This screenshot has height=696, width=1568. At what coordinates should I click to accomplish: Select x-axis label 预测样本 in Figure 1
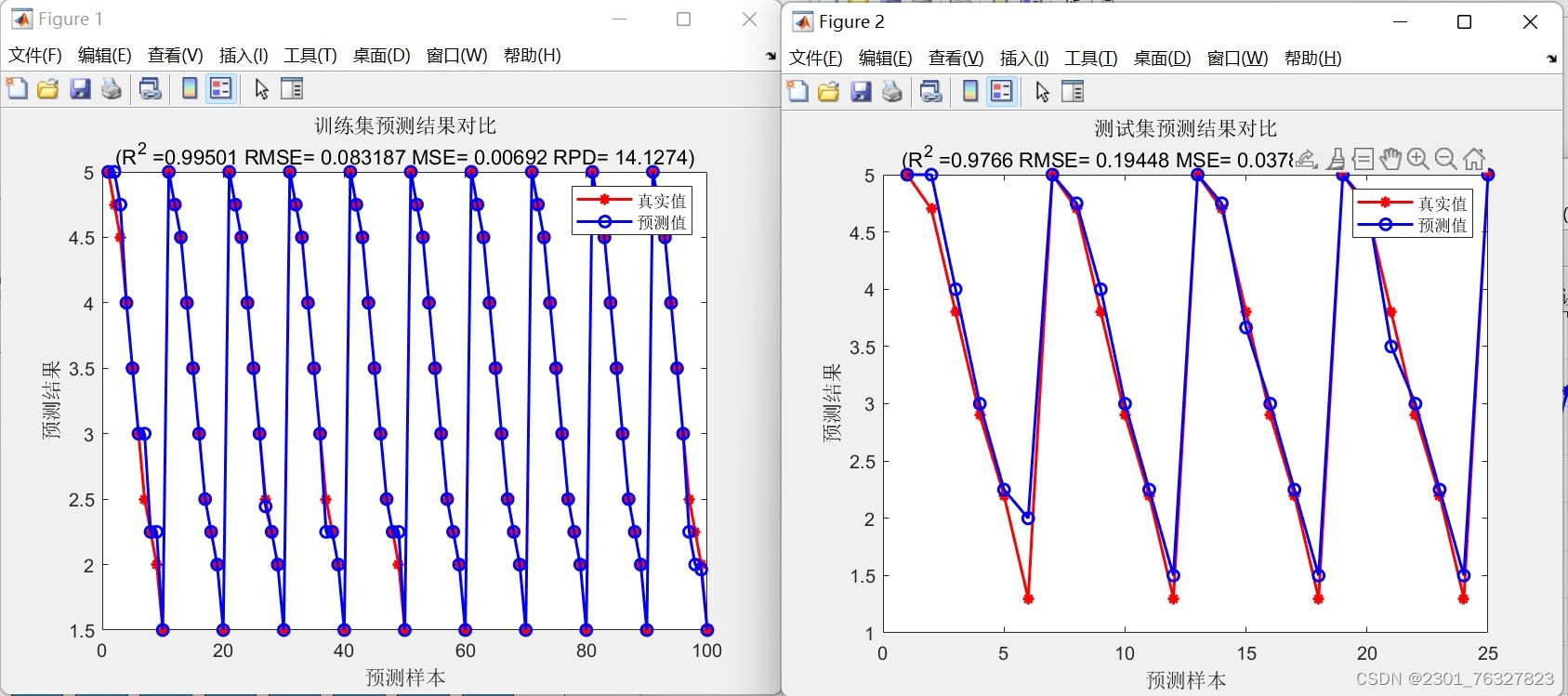[x=405, y=677]
